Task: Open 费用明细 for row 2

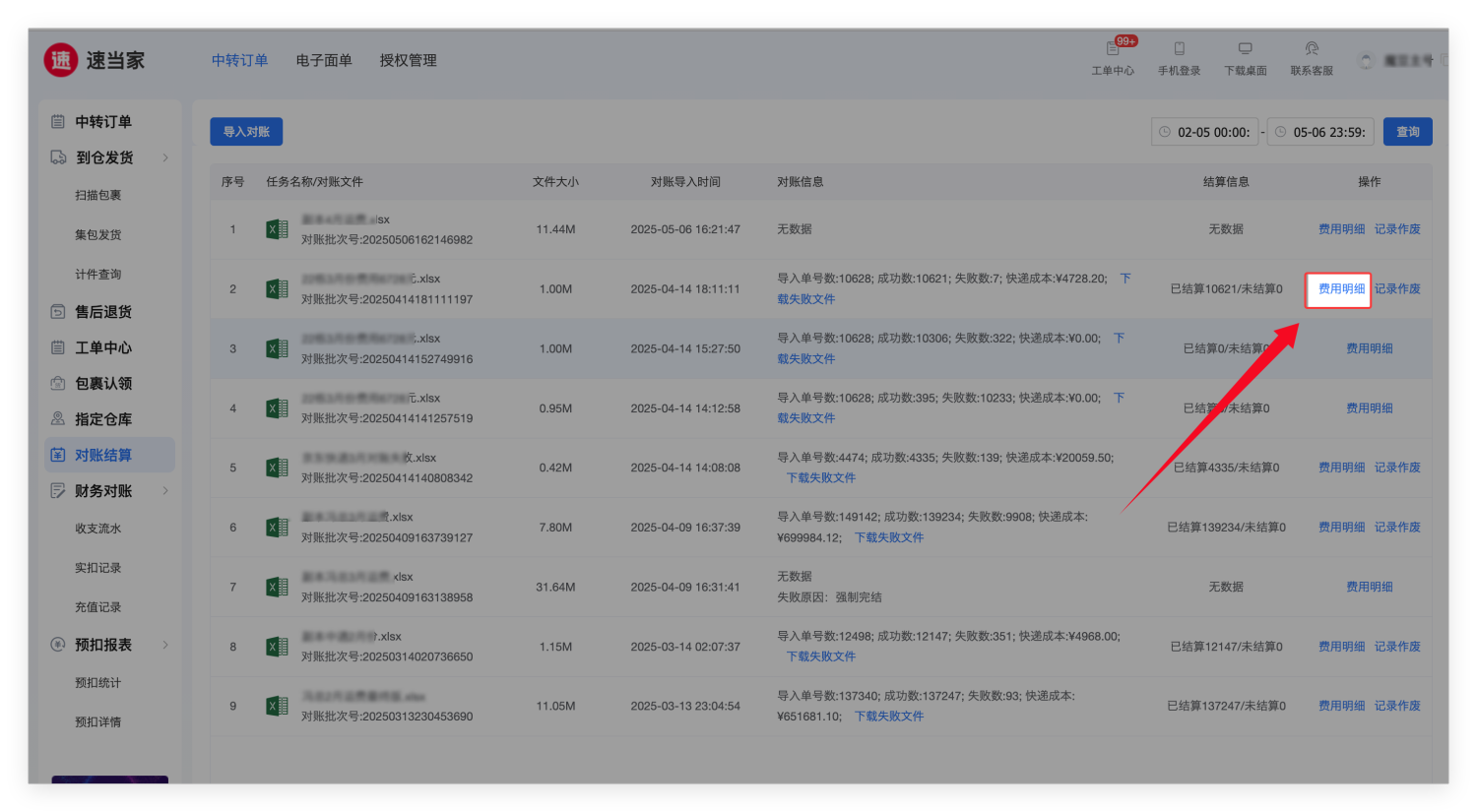Action: [x=1341, y=289]
